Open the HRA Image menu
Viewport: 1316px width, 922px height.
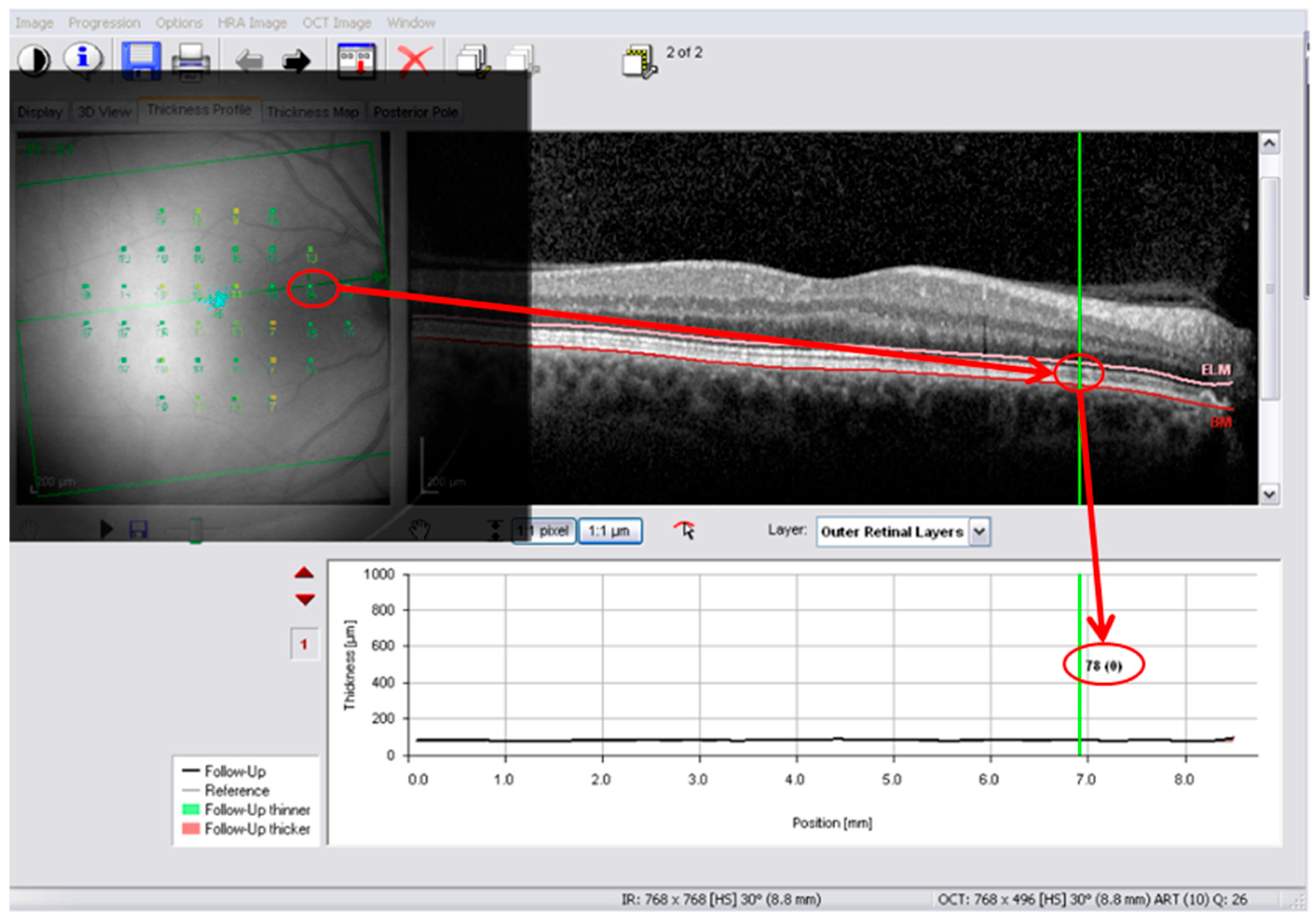tap(252, 23)
